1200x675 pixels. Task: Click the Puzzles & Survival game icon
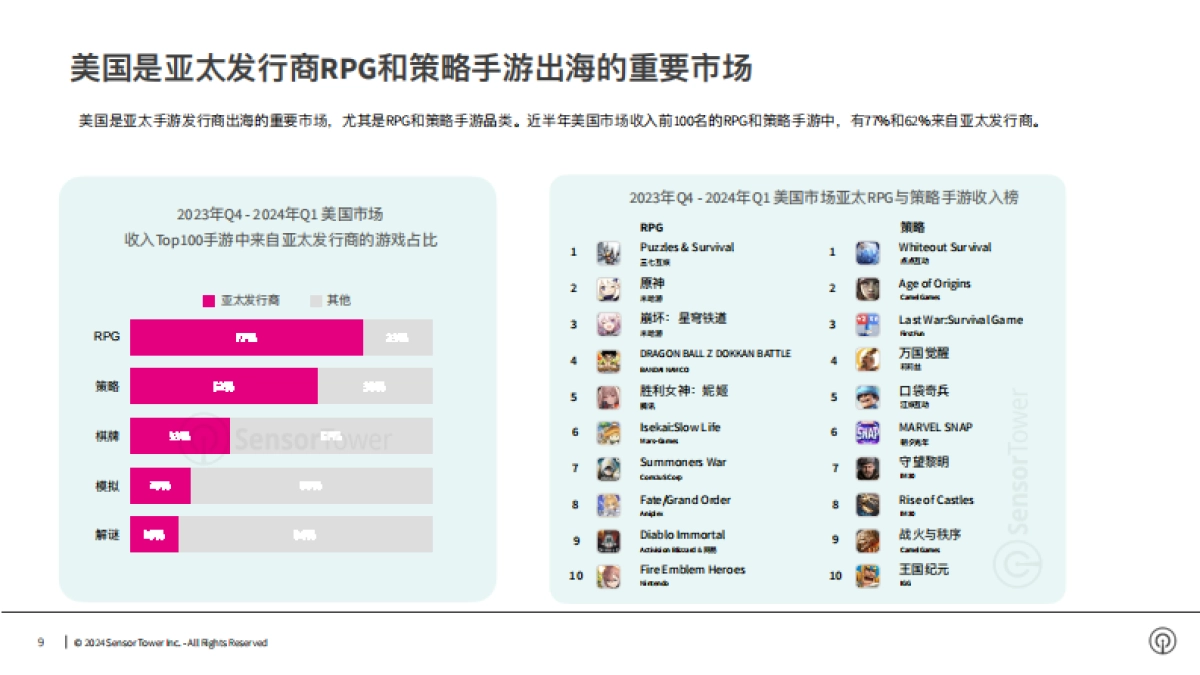(608, 251)
